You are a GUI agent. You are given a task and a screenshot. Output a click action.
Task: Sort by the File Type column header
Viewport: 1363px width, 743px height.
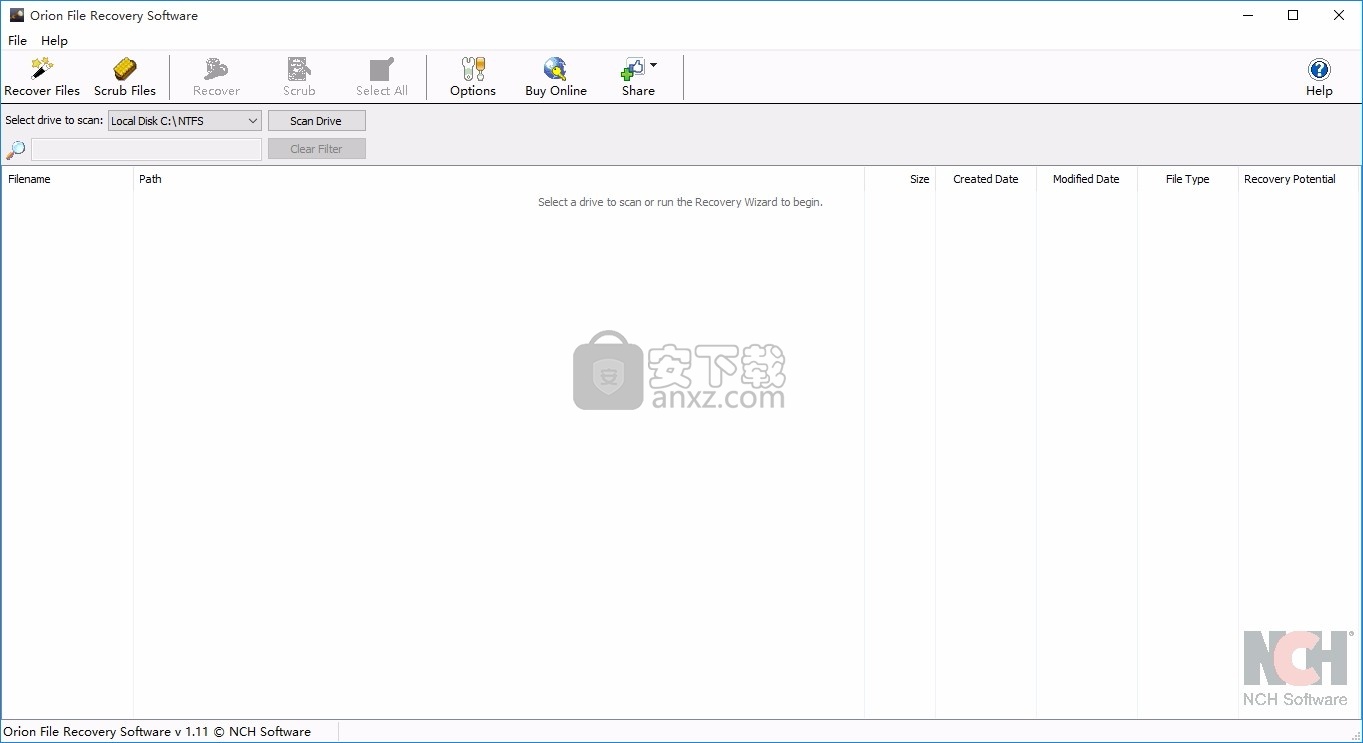(x=1188, y=179)
